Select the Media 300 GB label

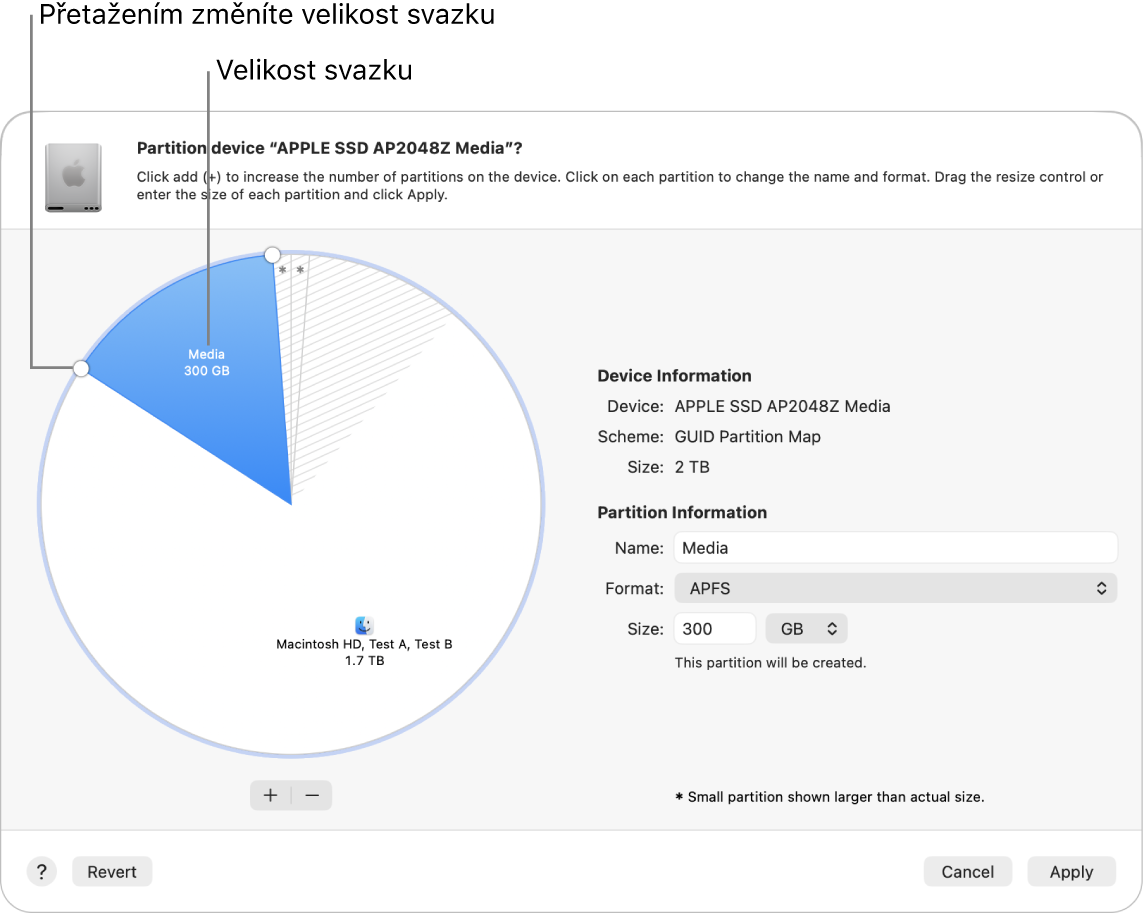206,362
